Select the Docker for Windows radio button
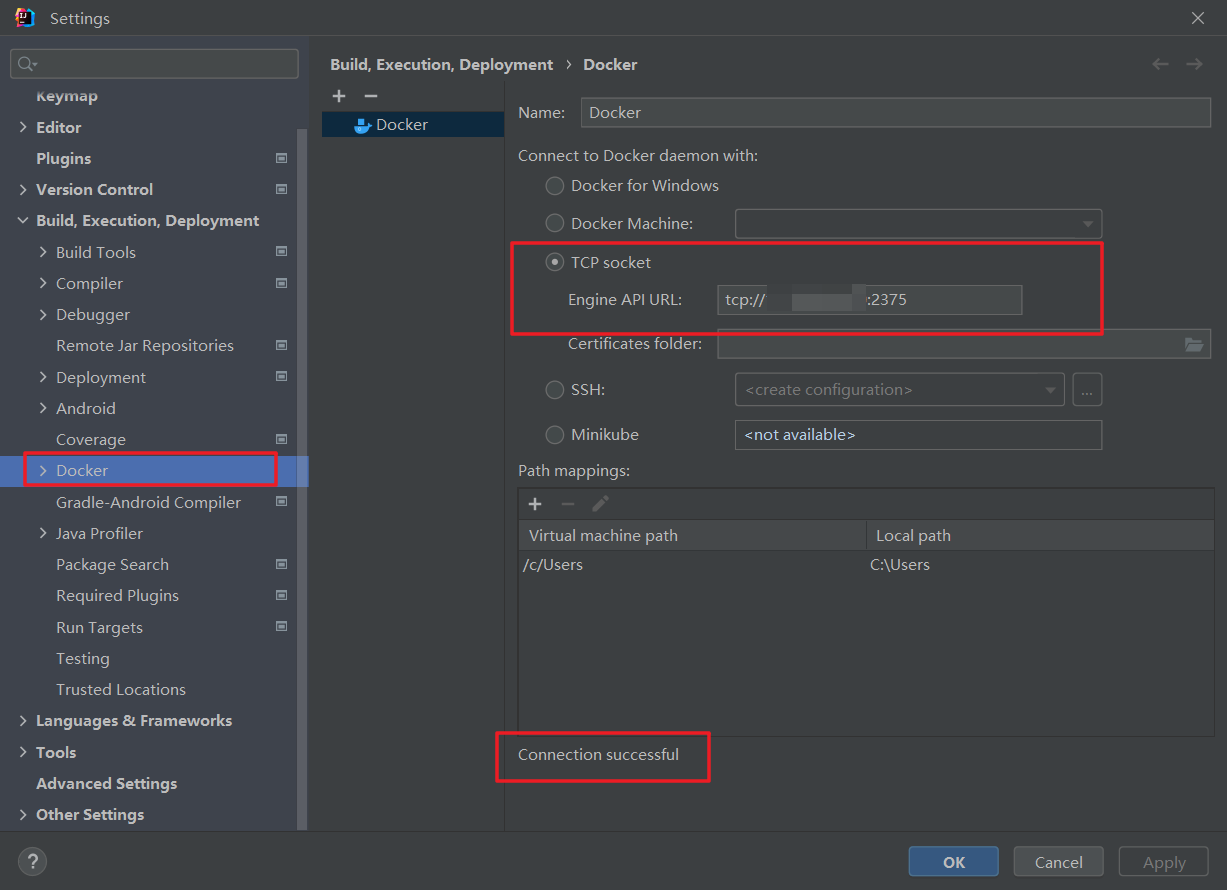Image resolution: width=1227 pixels, height=890 pixels. coord(554,185)
